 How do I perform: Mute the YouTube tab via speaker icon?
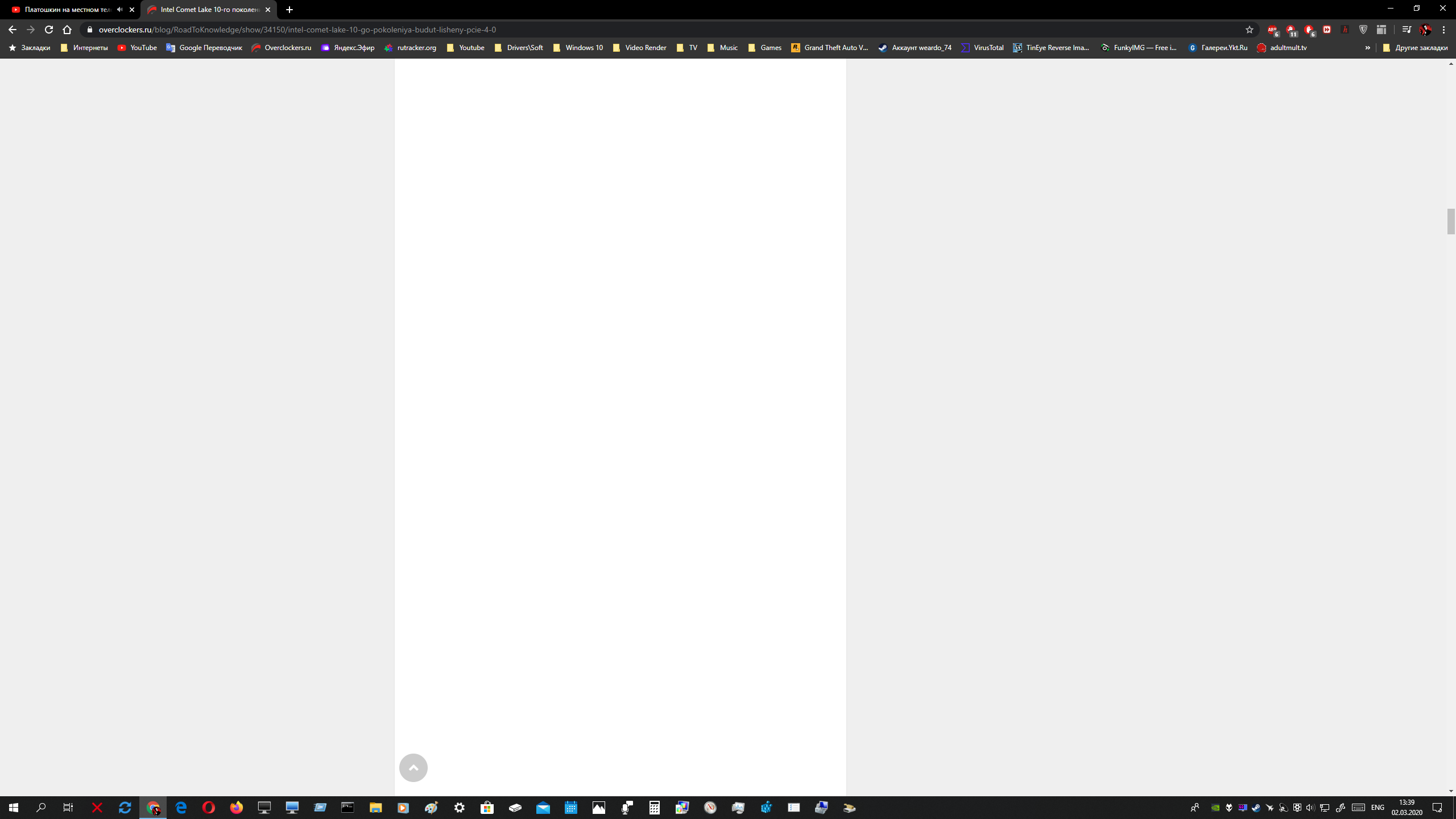[119, 10]
